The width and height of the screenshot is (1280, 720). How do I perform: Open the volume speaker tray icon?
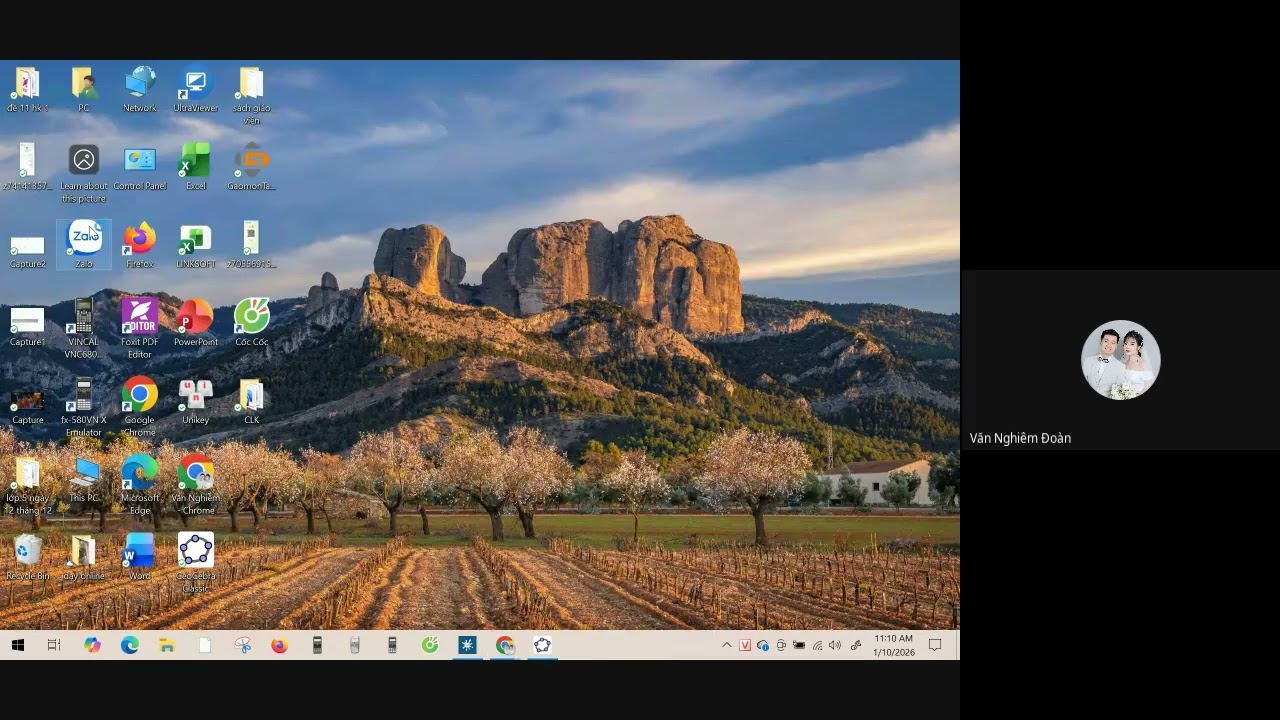coord(835,646)
